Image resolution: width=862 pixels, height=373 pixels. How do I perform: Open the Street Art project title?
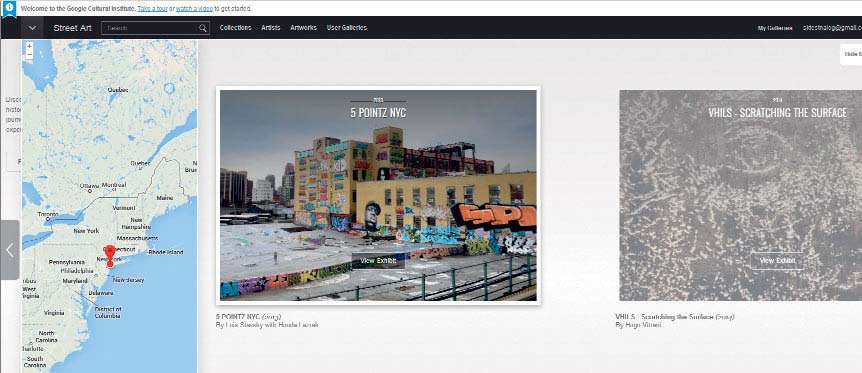(73, 28)
